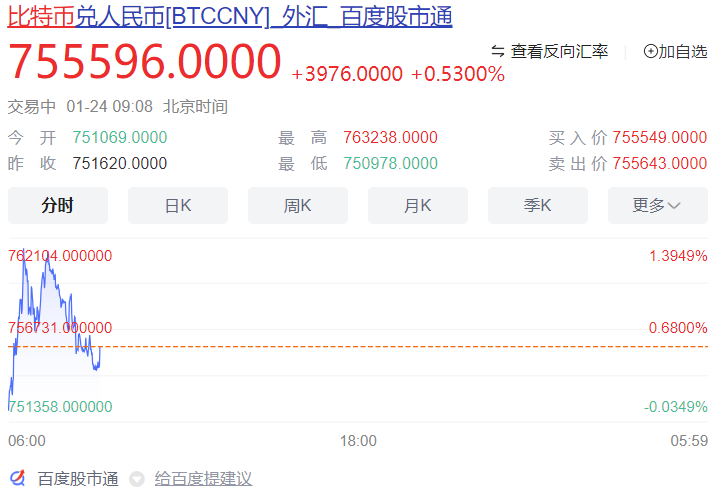The width and height of the screenshot is (721, 494).
Task: Click the 北京时间 label
Action: pyautogui.click(x=195, y=107)
